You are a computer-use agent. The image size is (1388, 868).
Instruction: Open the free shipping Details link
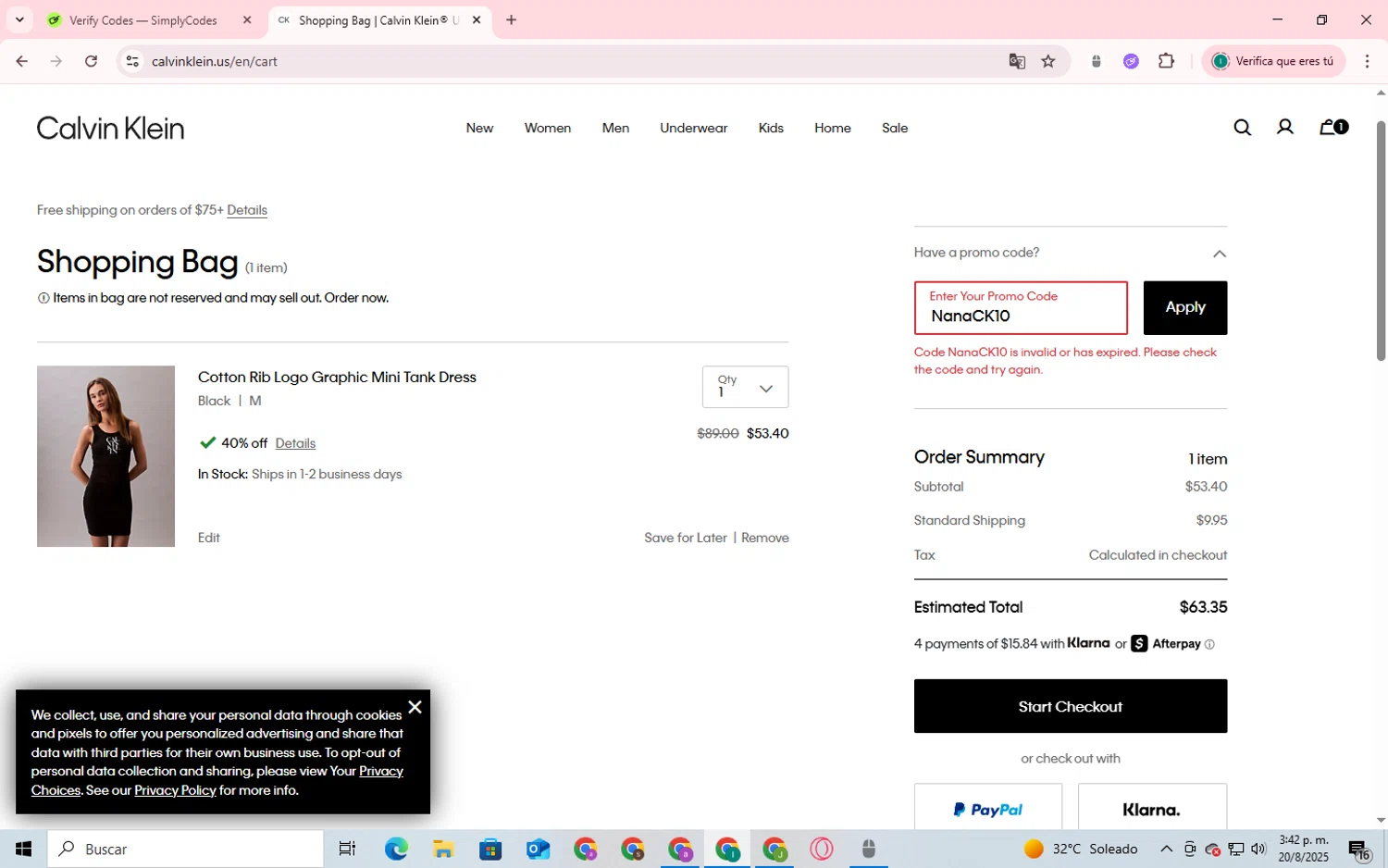(x=247, y=210)
